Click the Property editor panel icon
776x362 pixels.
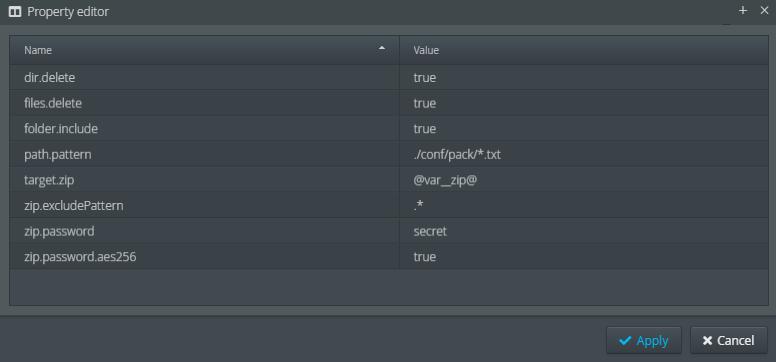click(15, 12)
